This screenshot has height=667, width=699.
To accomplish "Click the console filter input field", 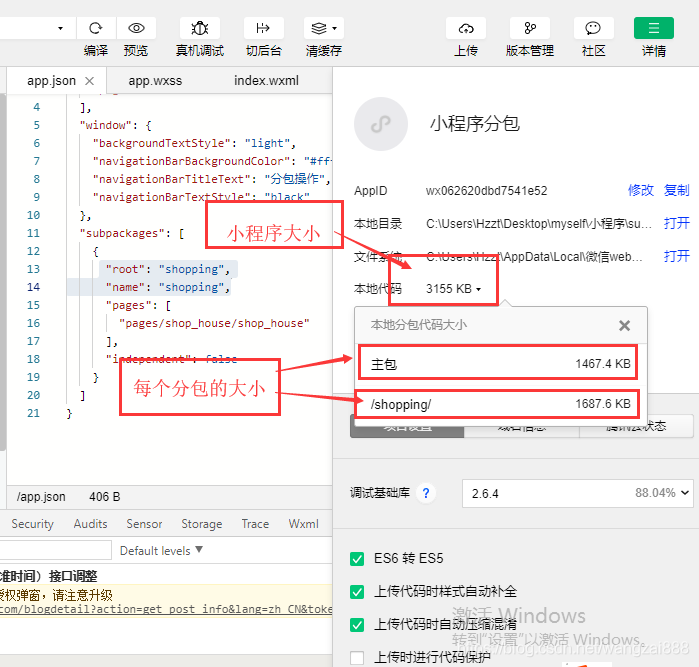I will click(x=56, y=550).
